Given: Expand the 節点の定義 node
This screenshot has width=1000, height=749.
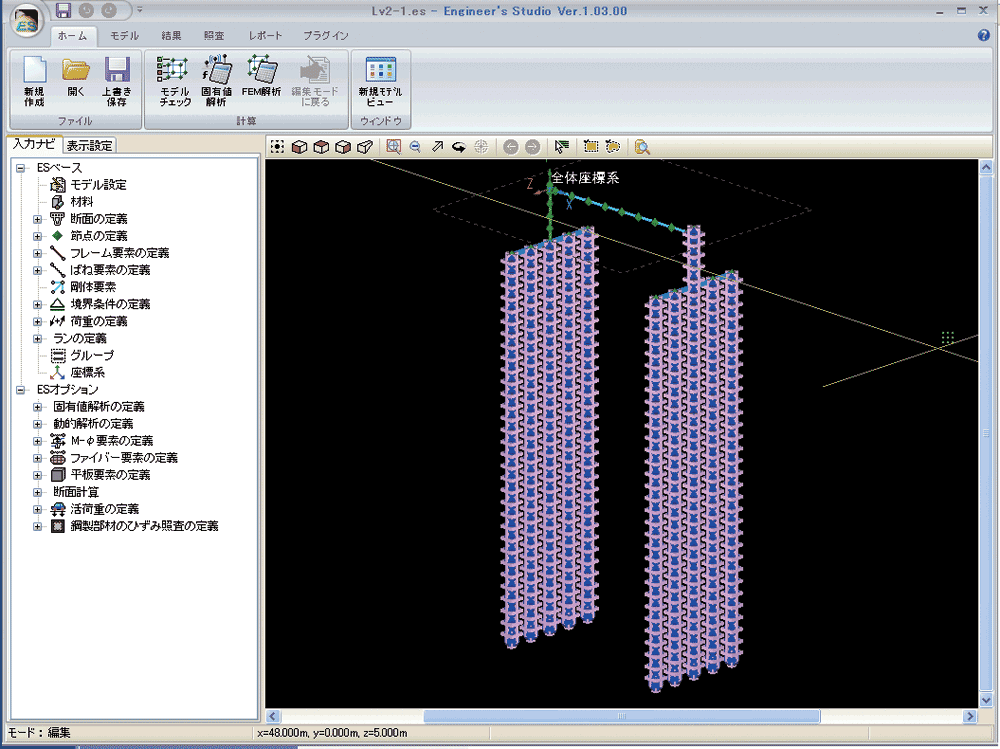Looking at the screenshot, I should coord(37,237).
